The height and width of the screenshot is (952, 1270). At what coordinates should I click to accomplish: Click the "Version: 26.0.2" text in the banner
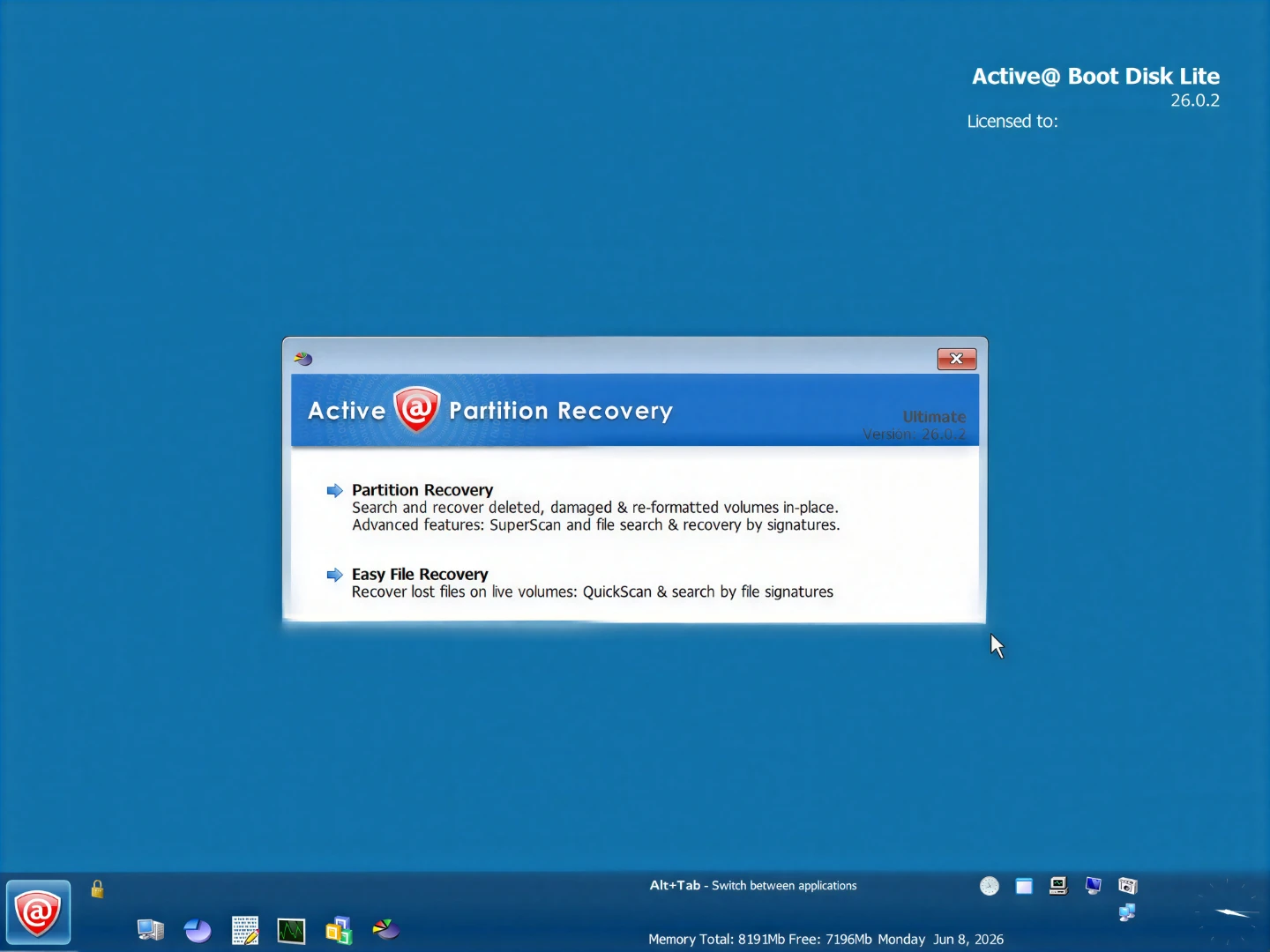click(915, 435)
